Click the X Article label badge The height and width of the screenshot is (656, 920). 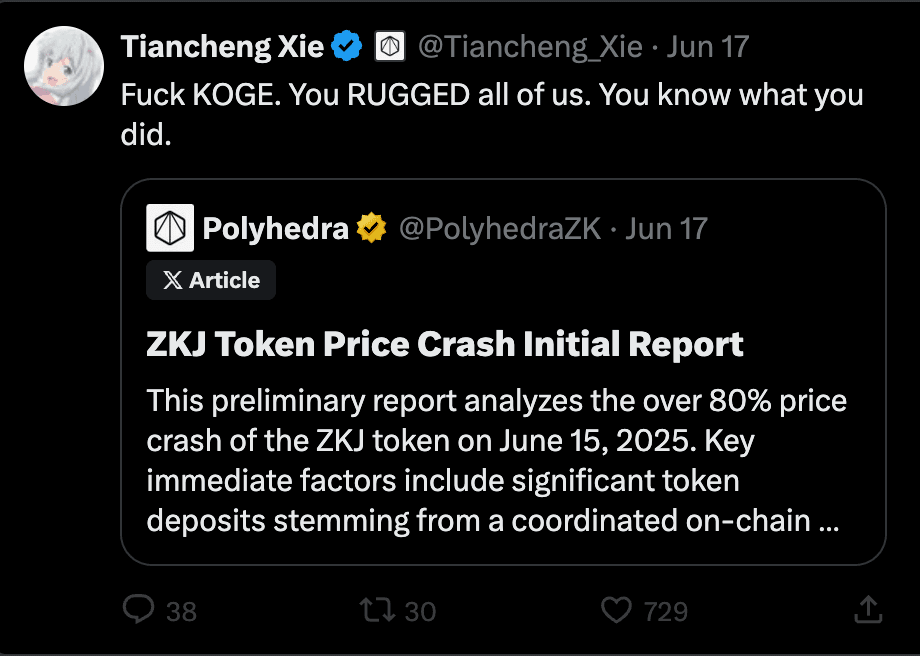coord(211,280)
